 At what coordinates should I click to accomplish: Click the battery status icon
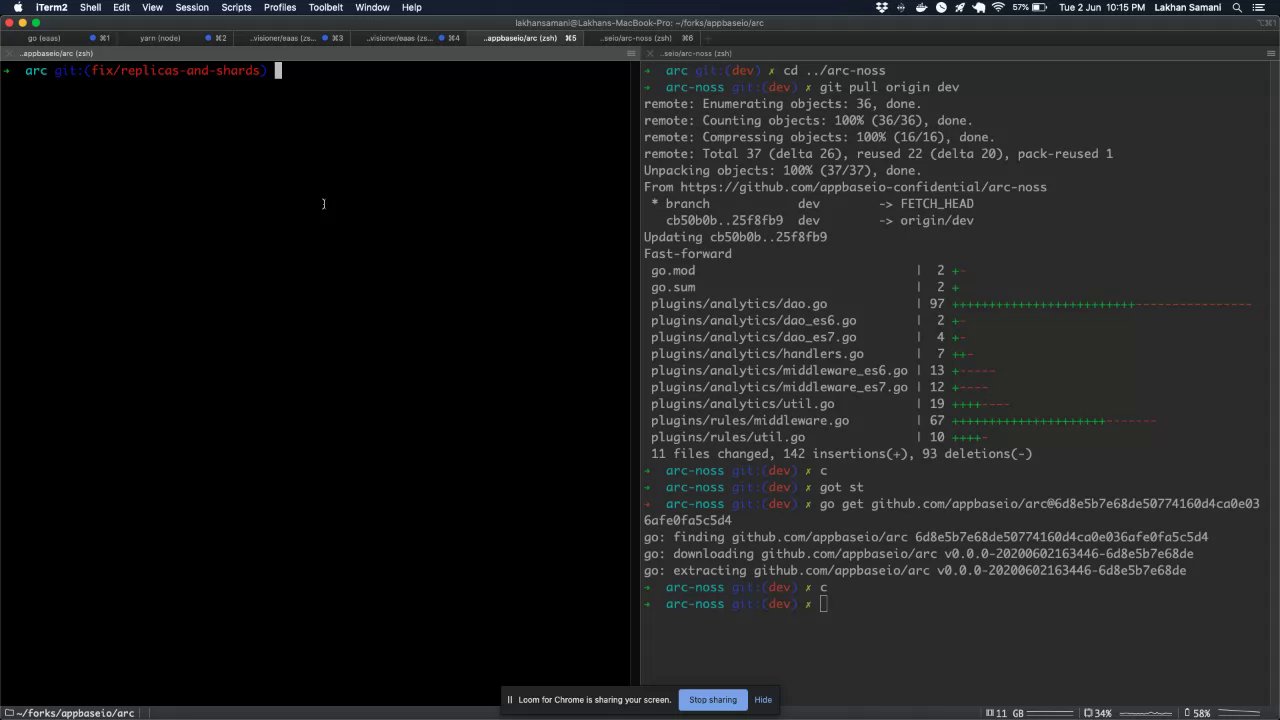tap(1040, 7)
